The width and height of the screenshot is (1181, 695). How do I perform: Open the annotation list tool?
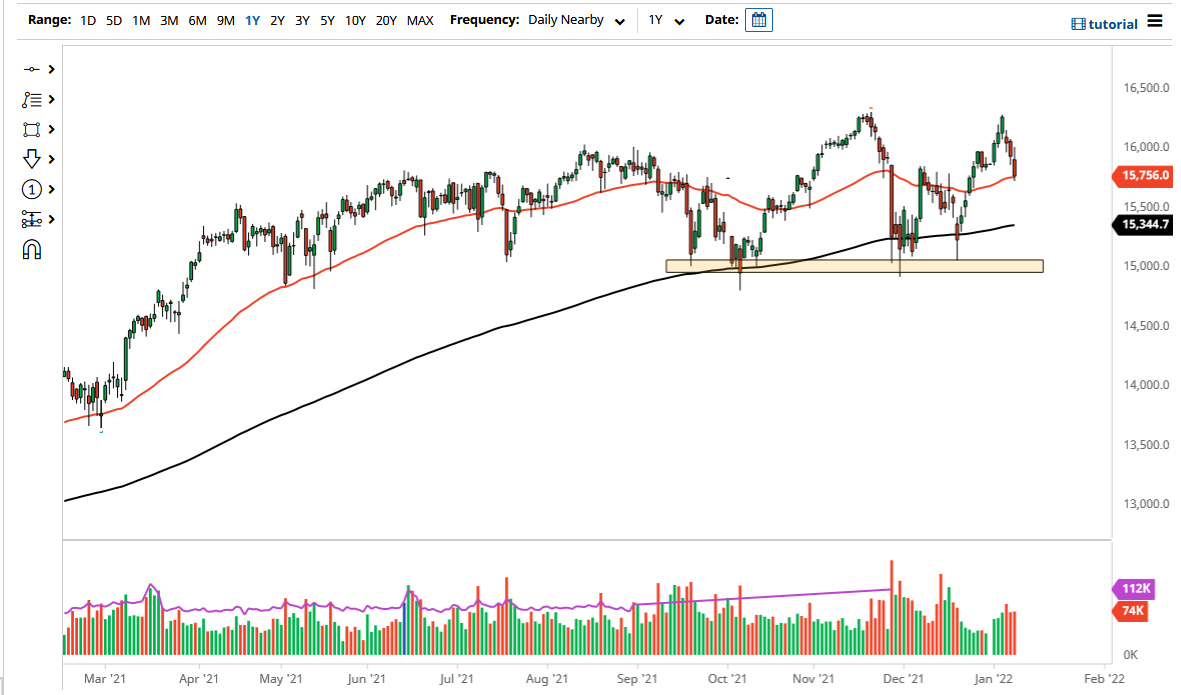coord(32,99)
